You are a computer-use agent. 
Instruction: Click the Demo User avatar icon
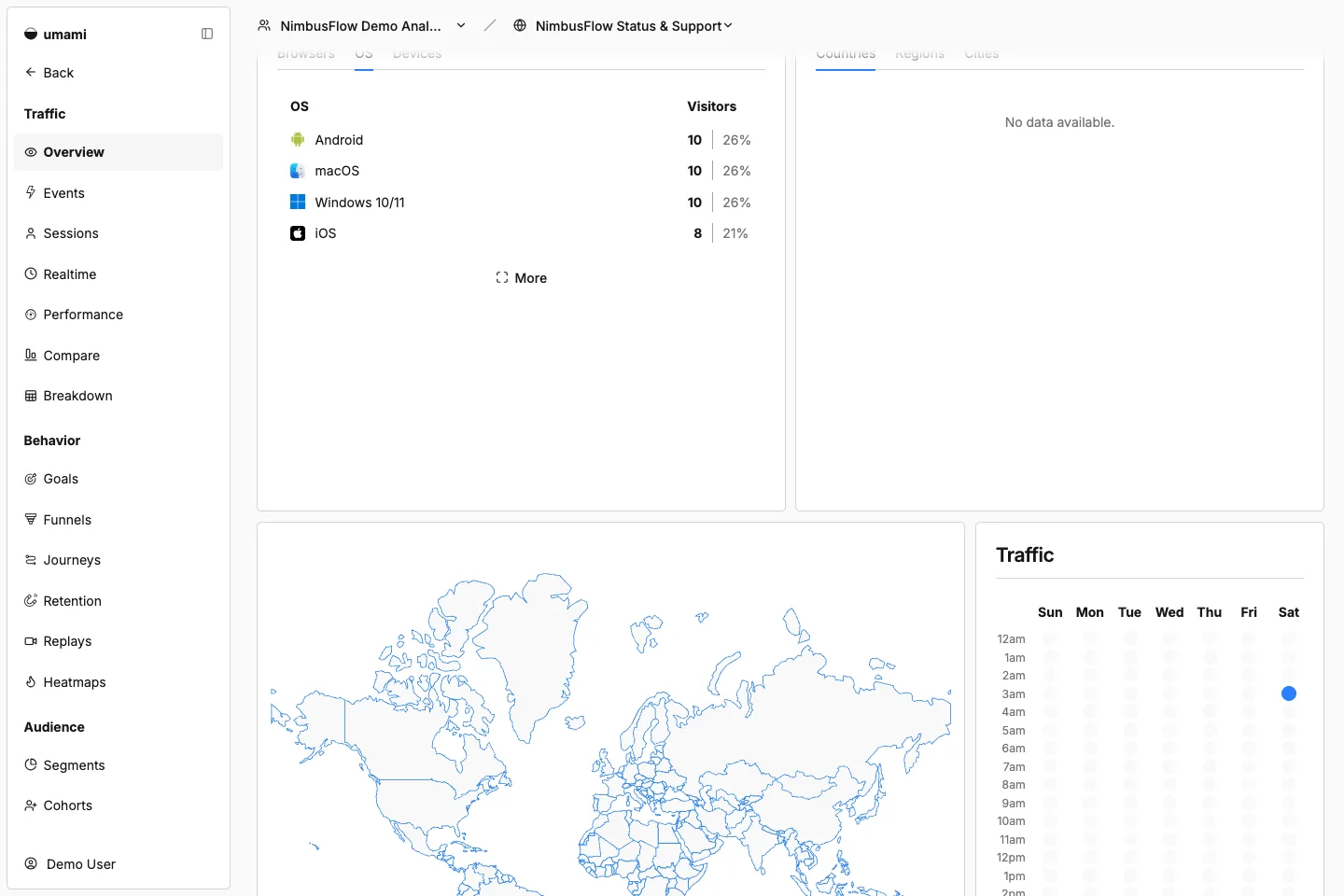pos(31,863)
